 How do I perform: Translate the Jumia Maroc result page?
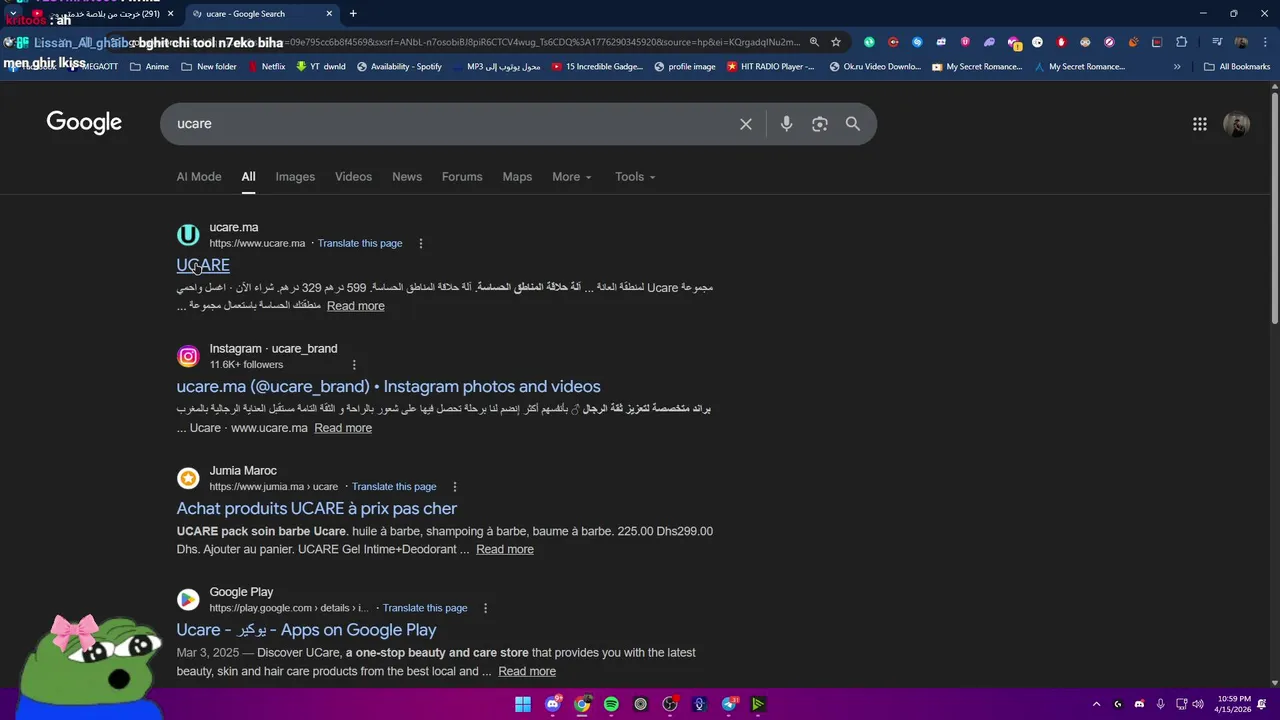[394, 487]
